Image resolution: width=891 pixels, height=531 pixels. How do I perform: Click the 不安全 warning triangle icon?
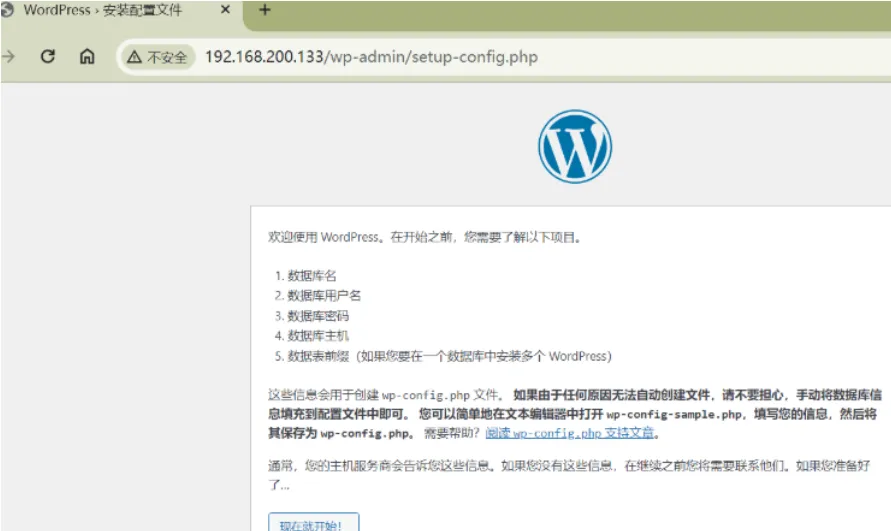[134, 57]
